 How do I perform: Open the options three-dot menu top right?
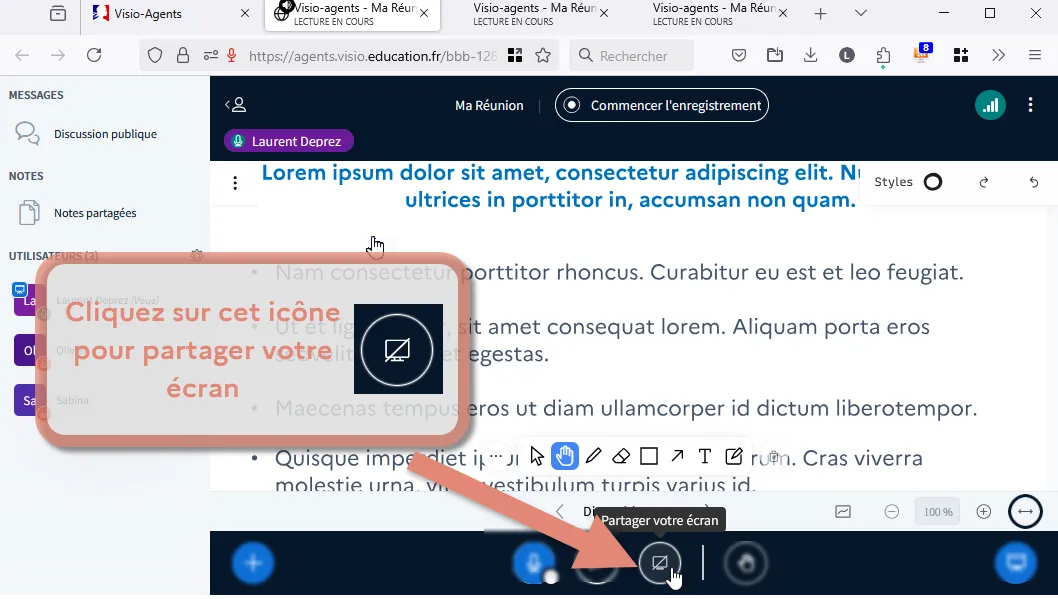[1030, 105]
